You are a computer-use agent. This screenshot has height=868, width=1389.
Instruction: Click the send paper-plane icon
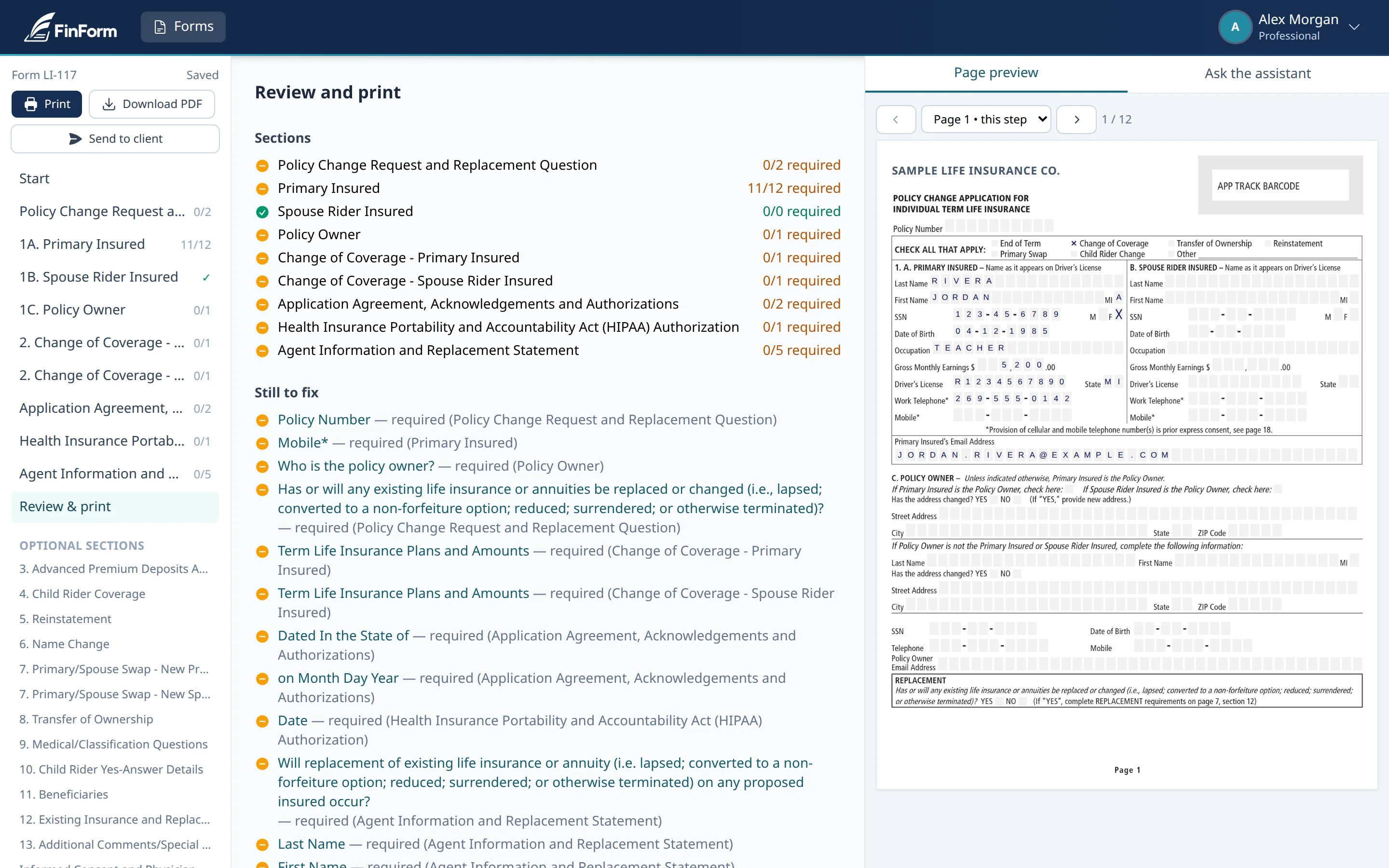[x=75, y=139]
